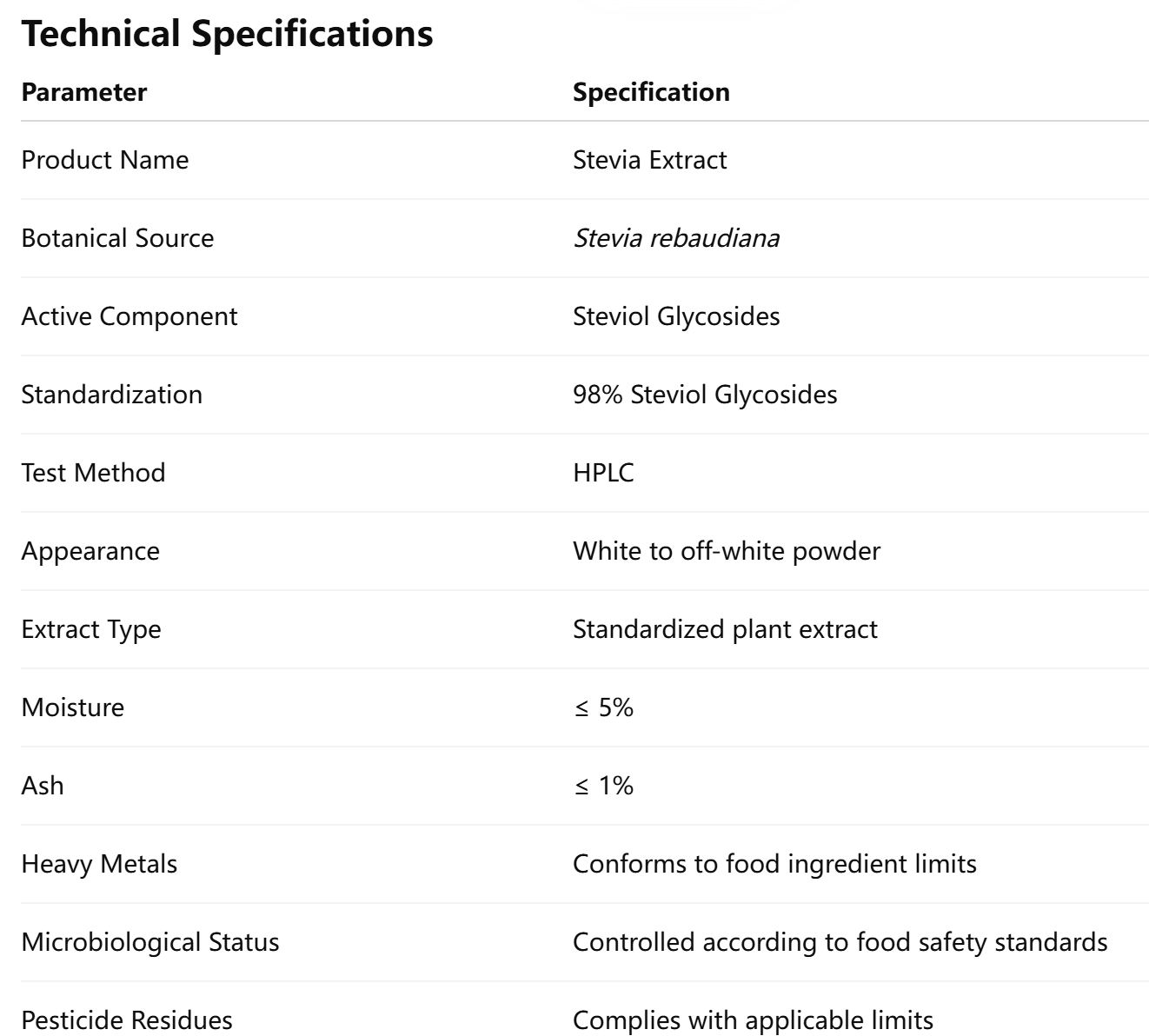Click the Active Component label

click(x=129, y=316)
